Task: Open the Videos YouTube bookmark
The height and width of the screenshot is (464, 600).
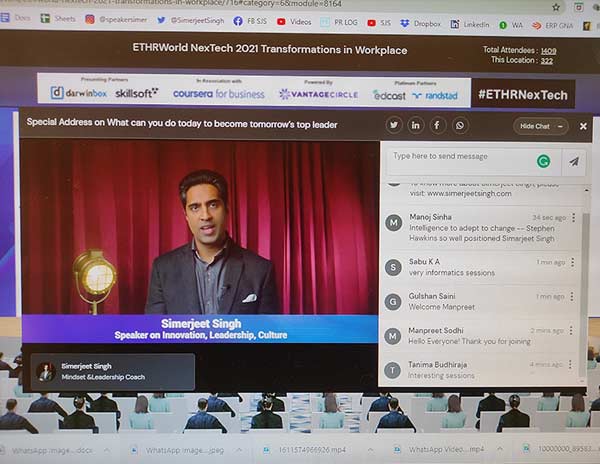Action: point(294,22)
